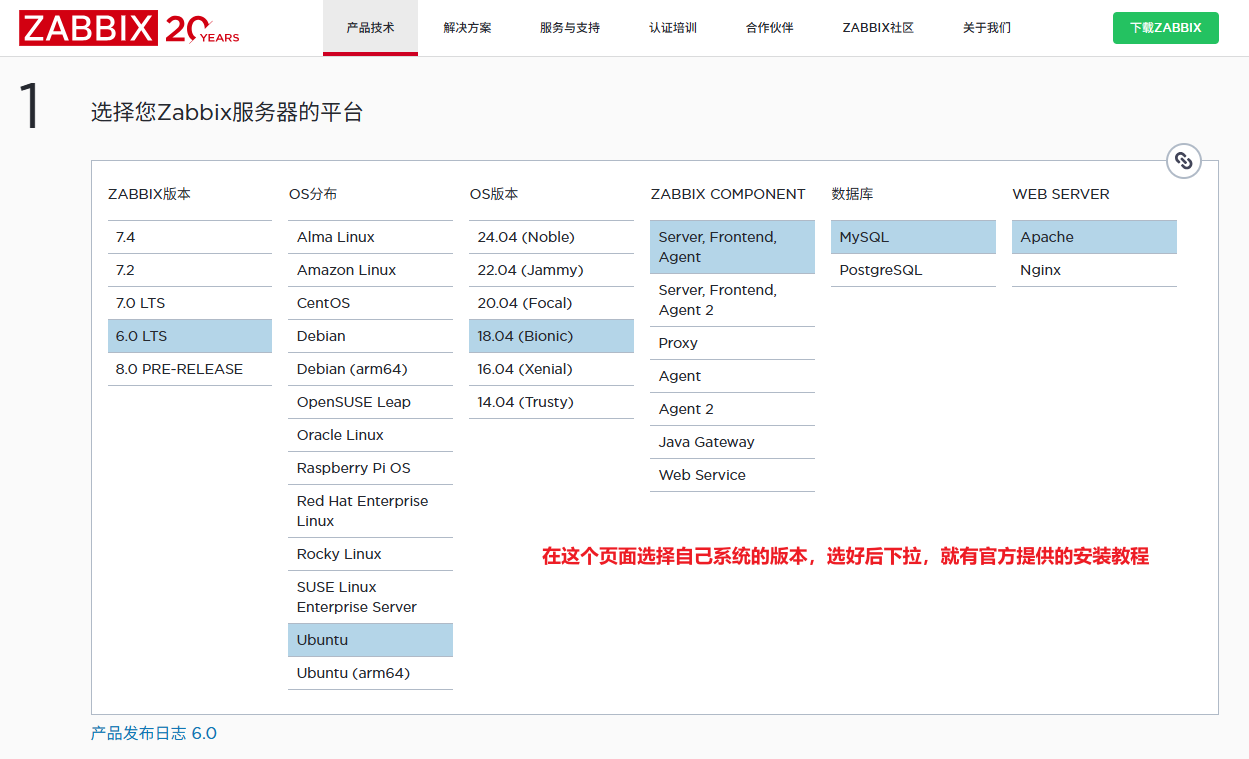Select OS version 14.04 (Trusty)

(x=551, y=402)
